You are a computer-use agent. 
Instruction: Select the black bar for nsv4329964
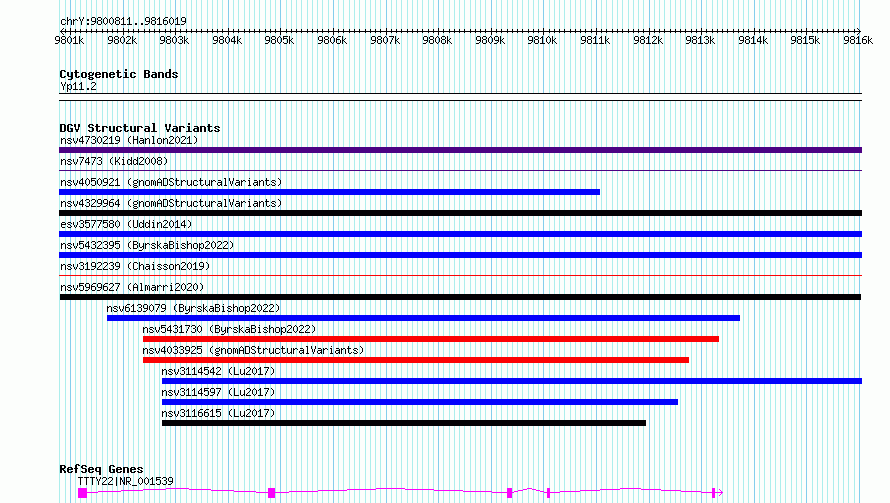(x=460, y=213)
